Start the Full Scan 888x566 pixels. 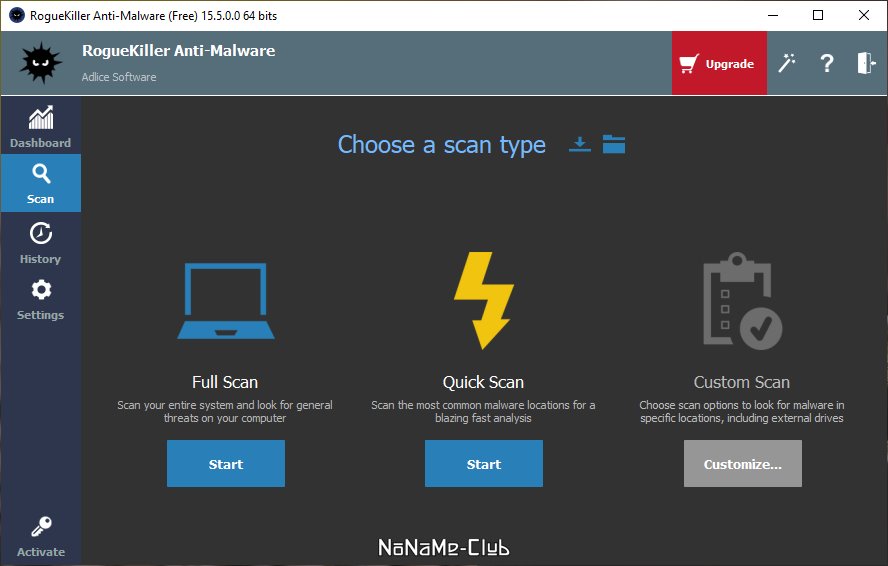tap(225, 463)
